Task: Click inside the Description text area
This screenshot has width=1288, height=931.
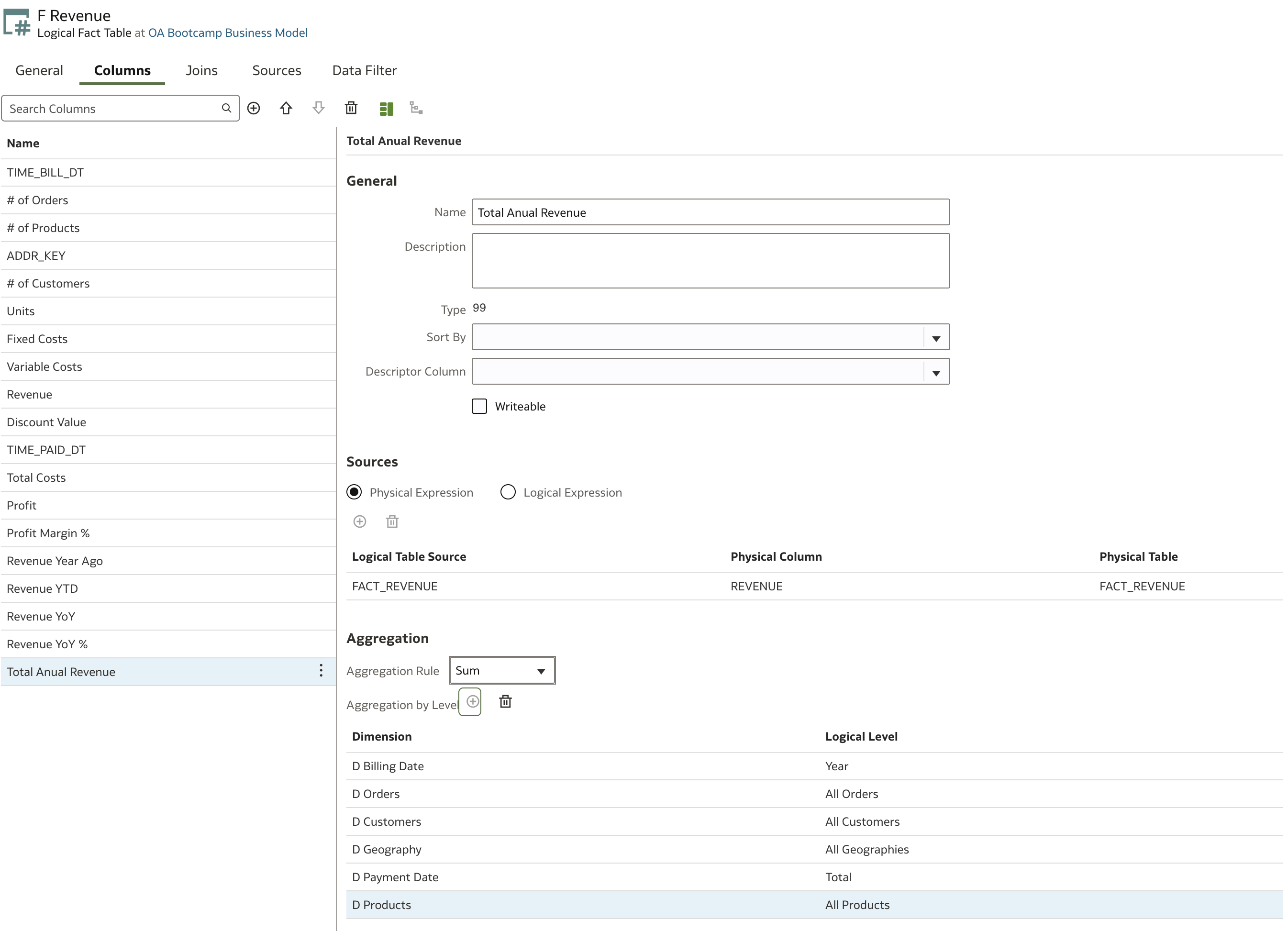Action: tap(711, 261)
